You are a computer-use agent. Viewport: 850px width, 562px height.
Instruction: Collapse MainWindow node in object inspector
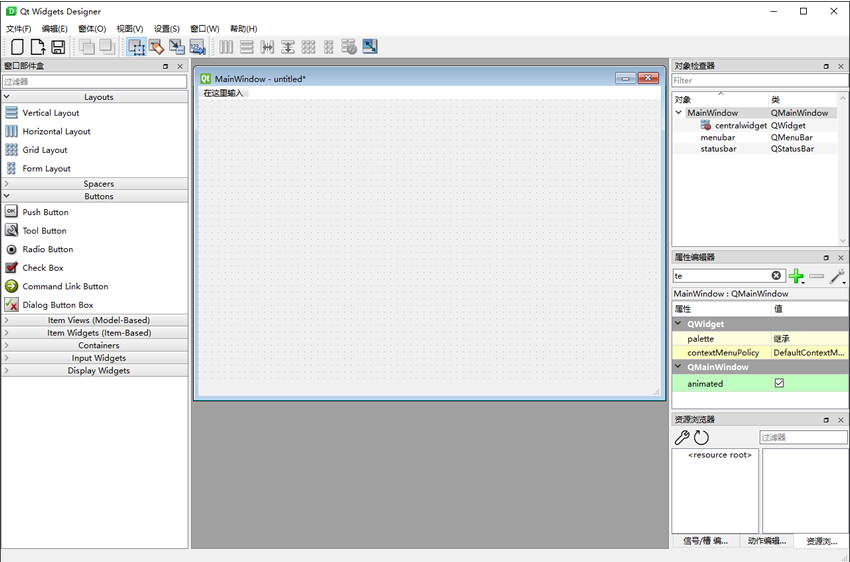click(679, 113)
